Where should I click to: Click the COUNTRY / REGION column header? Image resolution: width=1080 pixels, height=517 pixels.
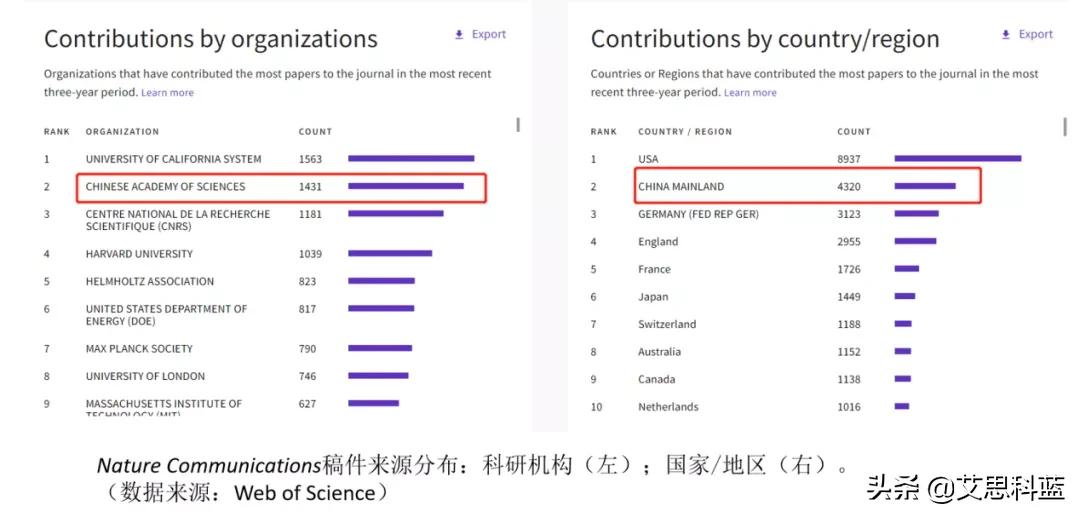tap(685, 131)
